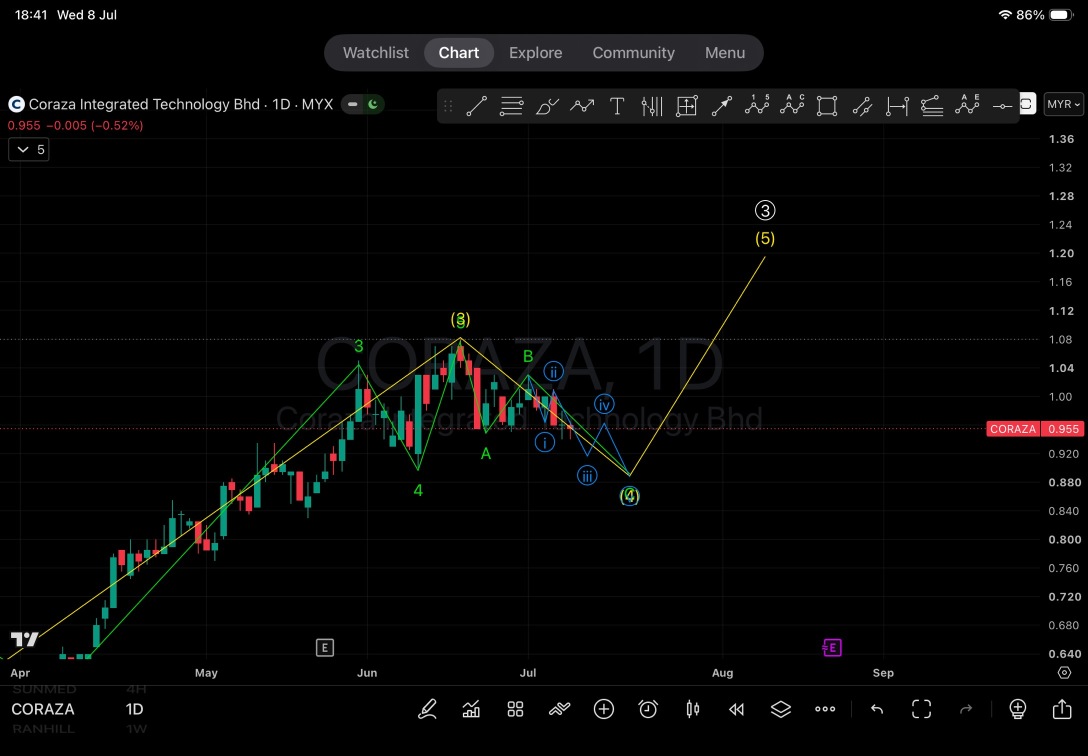Tap the TradingView logo on chart
The image size is (1088, 756).
click(x=24, y=639)
